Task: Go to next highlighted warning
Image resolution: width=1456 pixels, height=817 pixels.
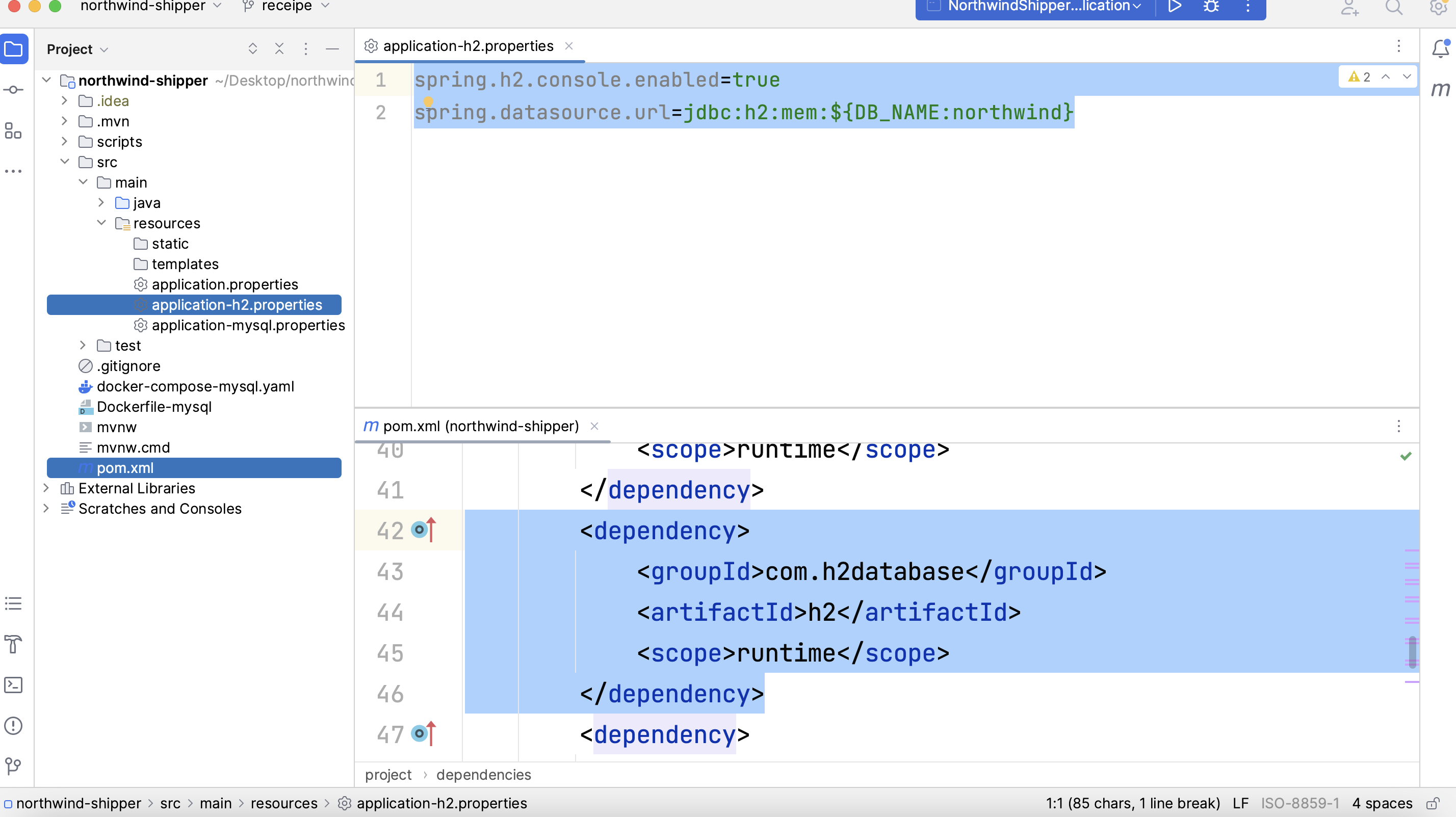Action: tap(1407, 76)
